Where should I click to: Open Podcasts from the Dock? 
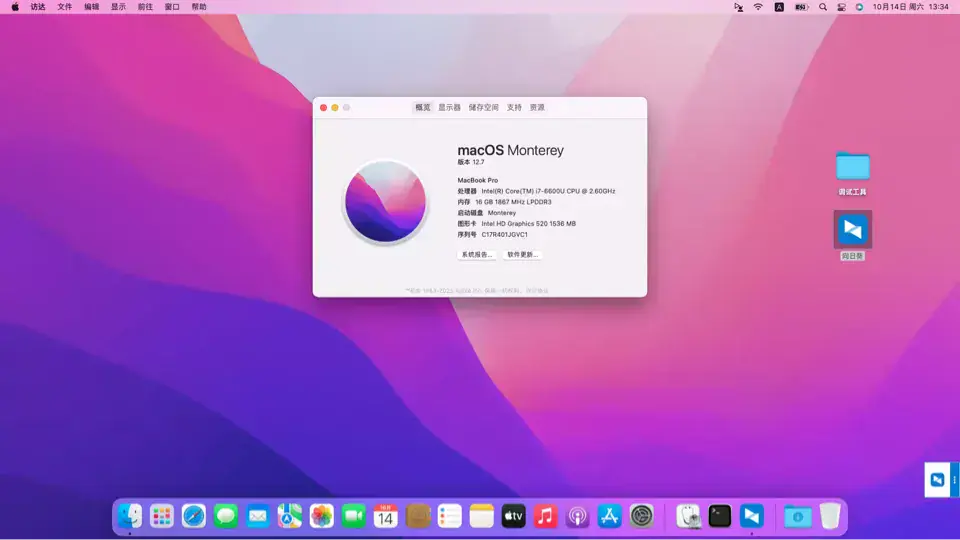(577, 516)
